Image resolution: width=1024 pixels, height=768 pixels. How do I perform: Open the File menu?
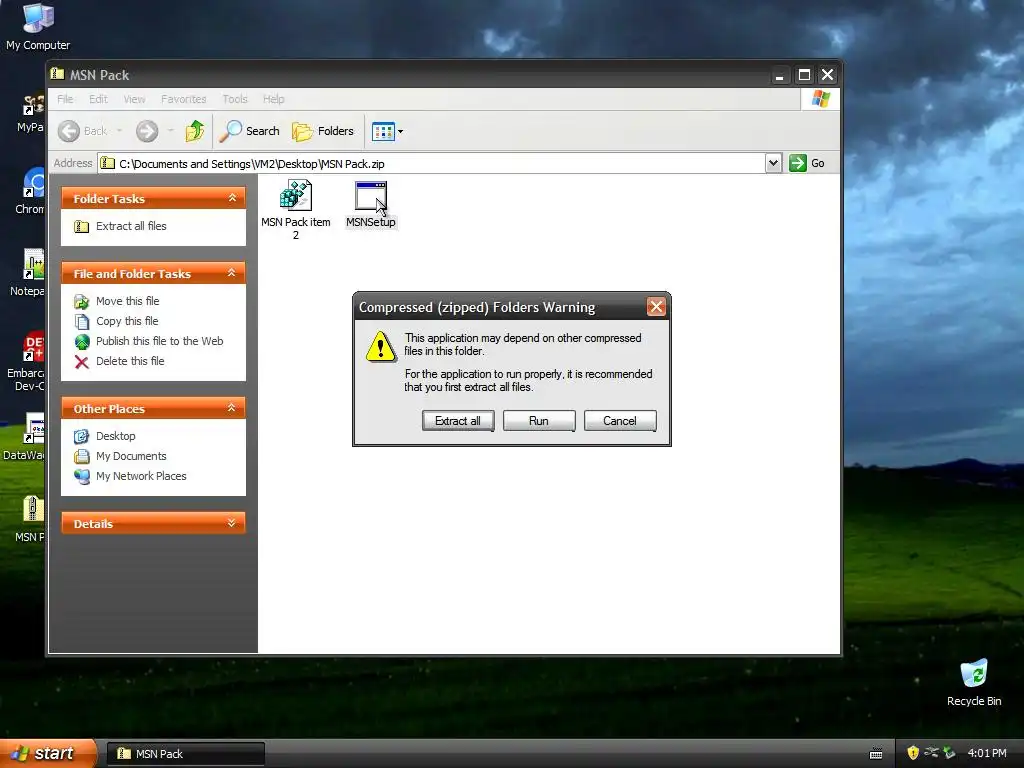click(x=65, y=99)
